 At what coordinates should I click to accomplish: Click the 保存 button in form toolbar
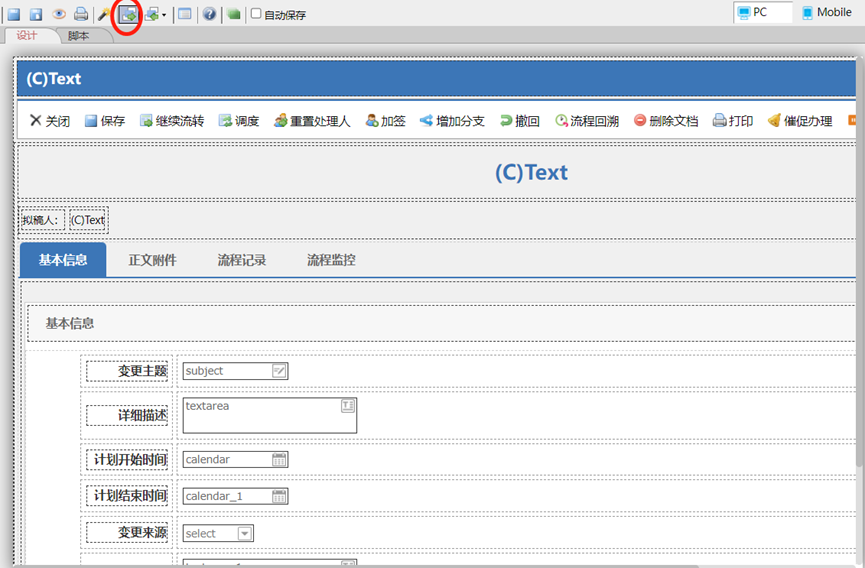(x=105, y=121)
